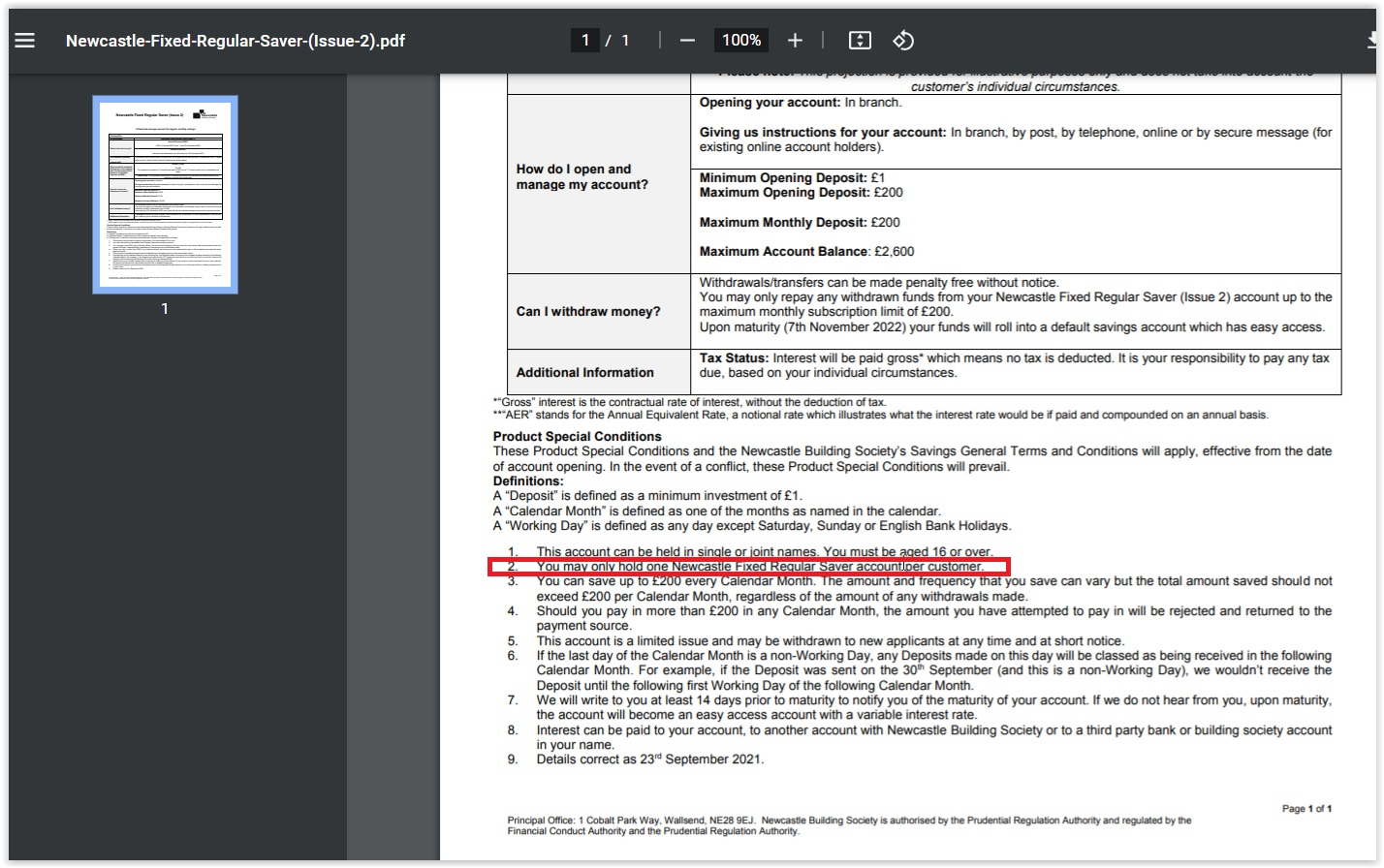This screenshot has height=868, width=1384.
Task: Click the page number input field
Action: pos(585,41)
